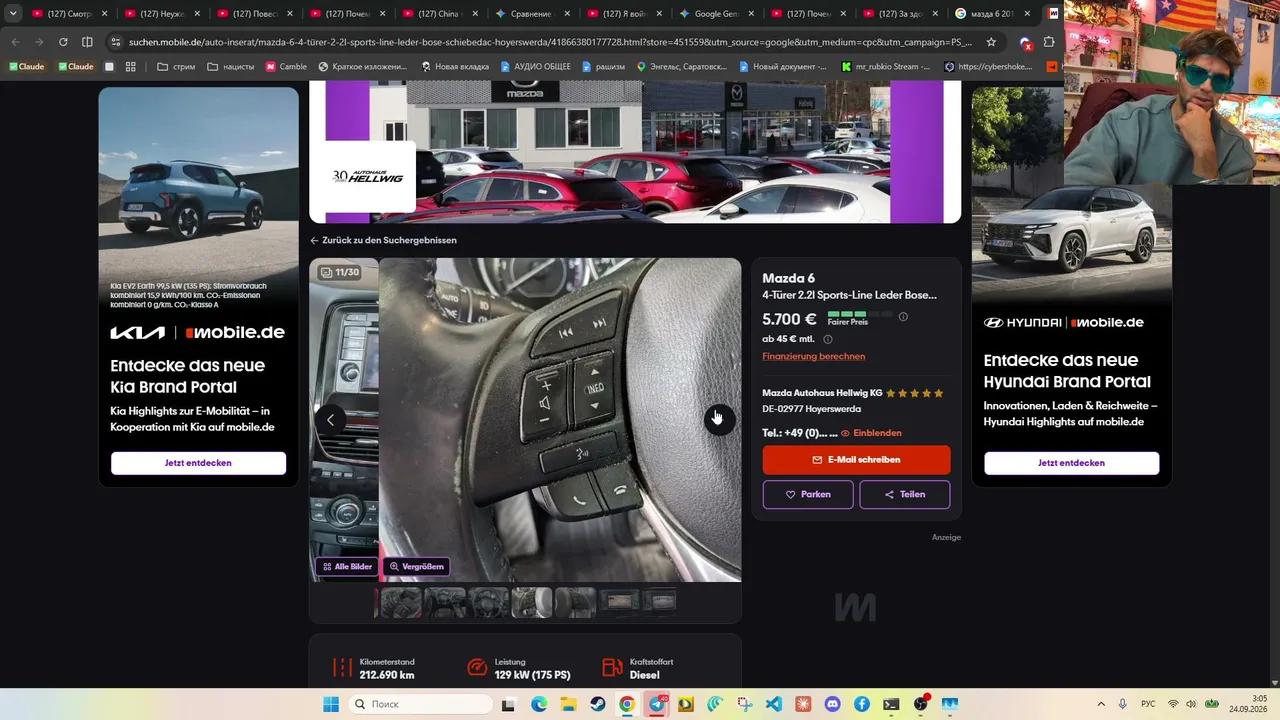Go back via Zurück zu den Suchergebnissen
1280x720 pixels.
[x=383, y=240]
